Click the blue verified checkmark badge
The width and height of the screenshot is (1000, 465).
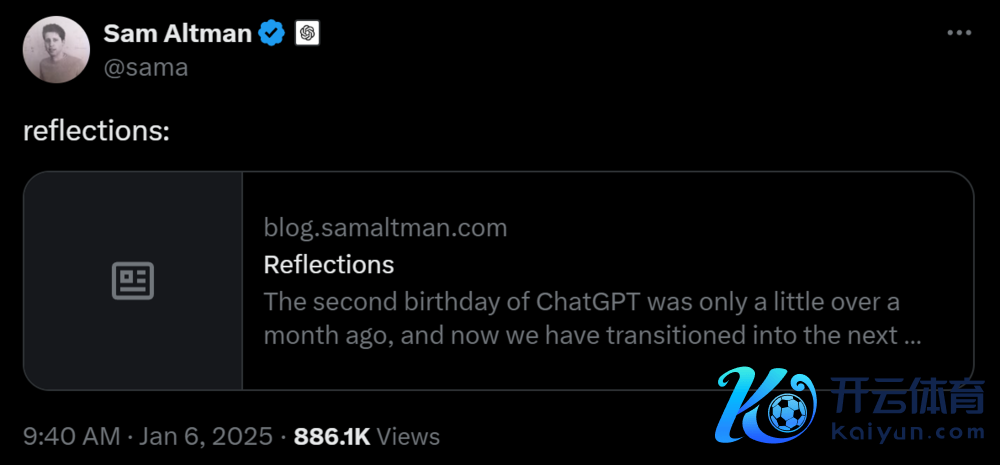coord(272,34)
